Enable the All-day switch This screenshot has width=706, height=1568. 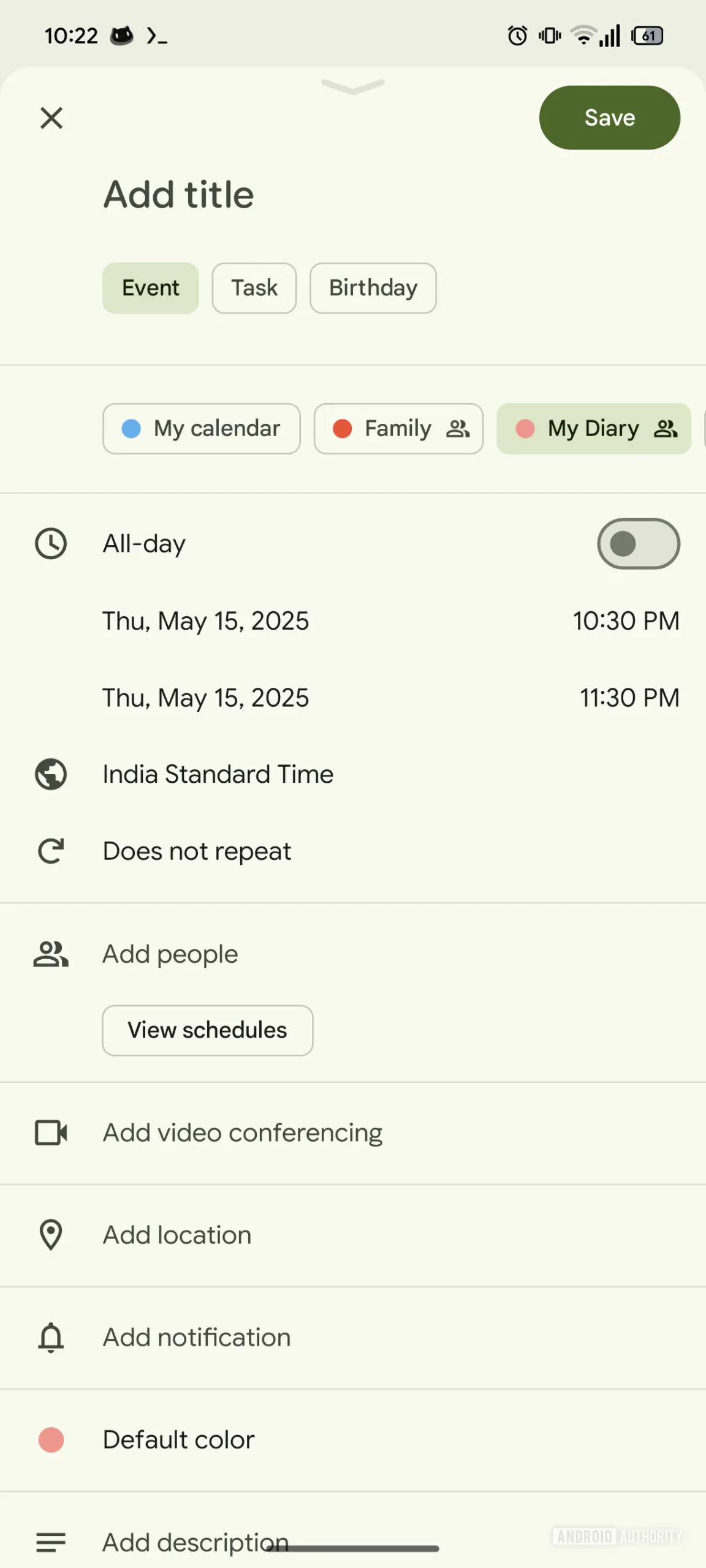tap(638, 543)
